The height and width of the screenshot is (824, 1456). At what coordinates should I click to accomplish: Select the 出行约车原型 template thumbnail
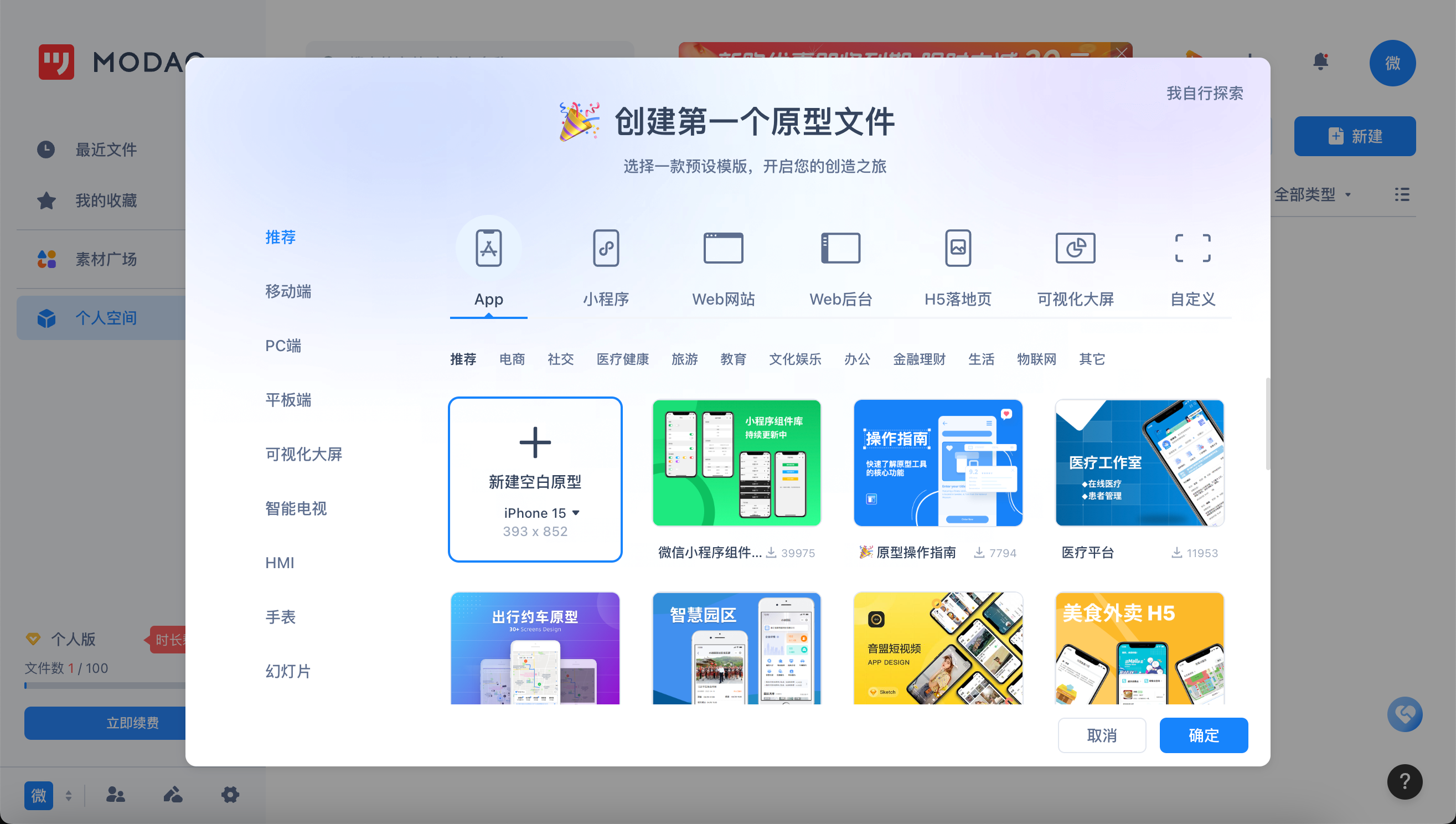coord(535,648)
